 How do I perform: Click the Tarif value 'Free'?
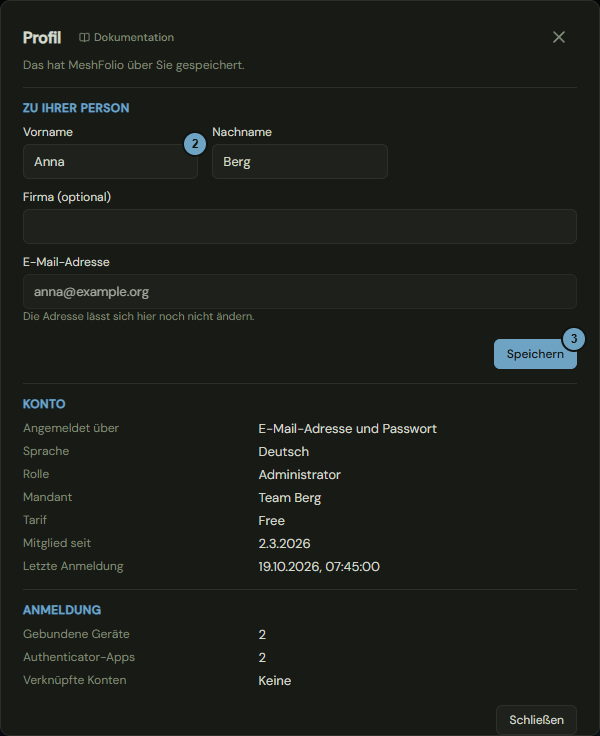click(271, 521)
